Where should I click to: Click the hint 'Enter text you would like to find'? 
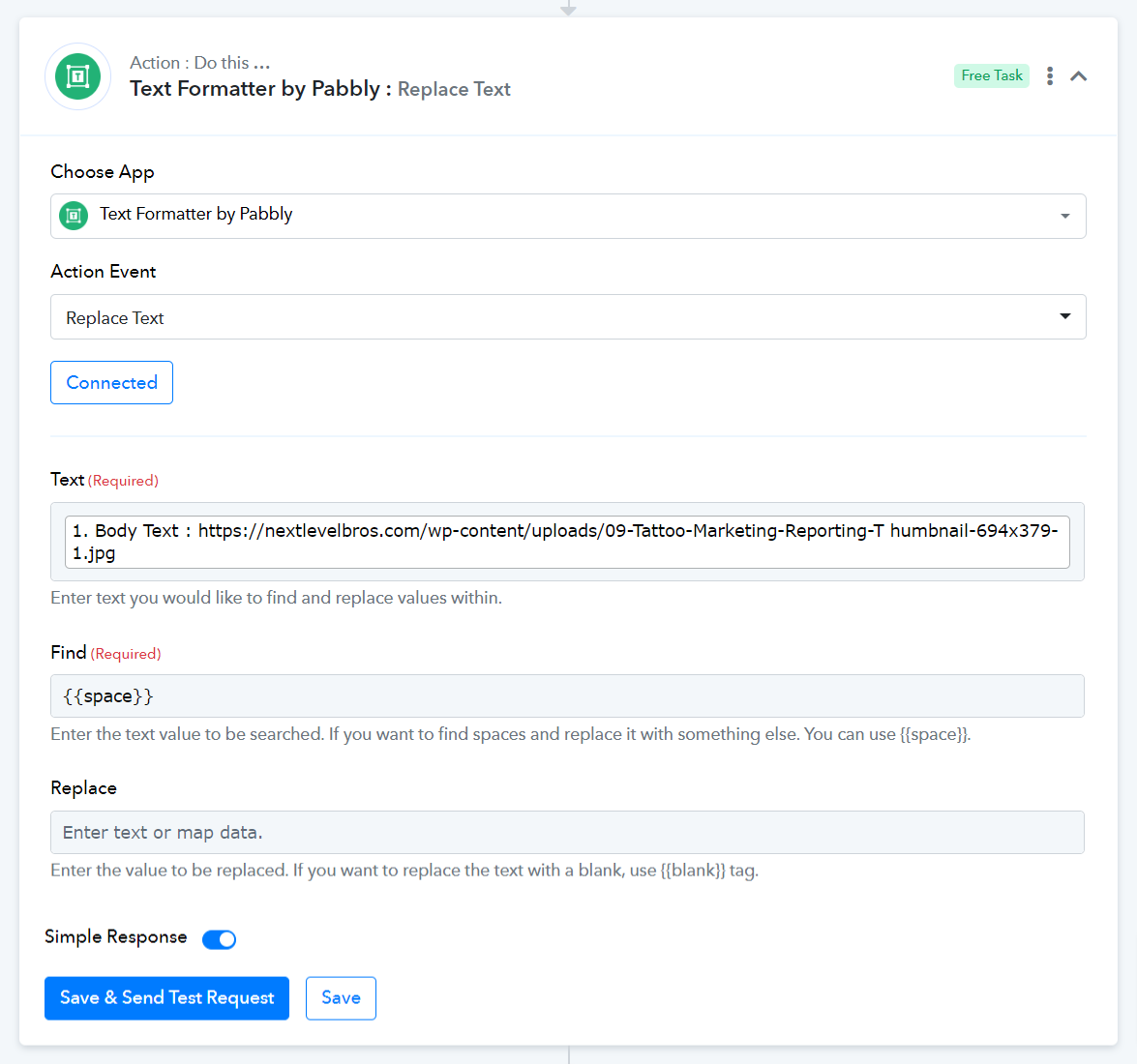tap(277, 598)
